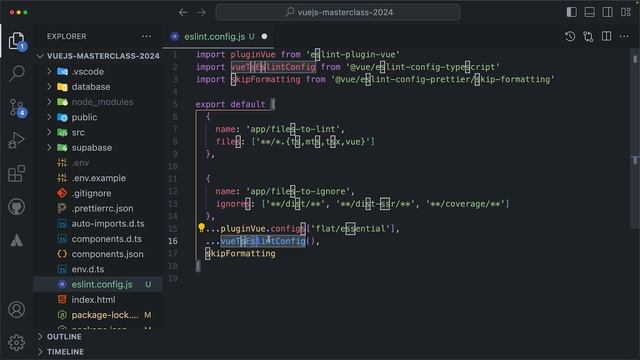
Task: Close the eslint.config.js tab via unsaved dot
Action: coord(264,36)
